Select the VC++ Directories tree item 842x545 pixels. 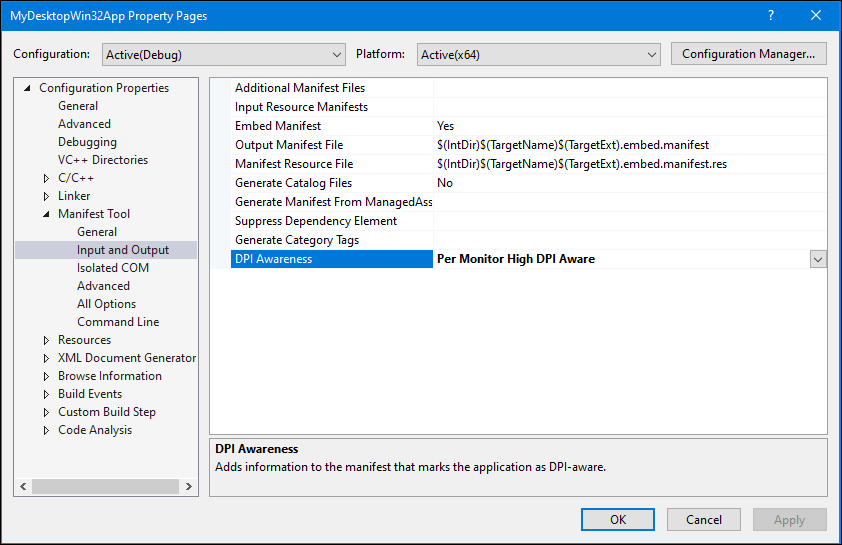[x=103, y=160]
